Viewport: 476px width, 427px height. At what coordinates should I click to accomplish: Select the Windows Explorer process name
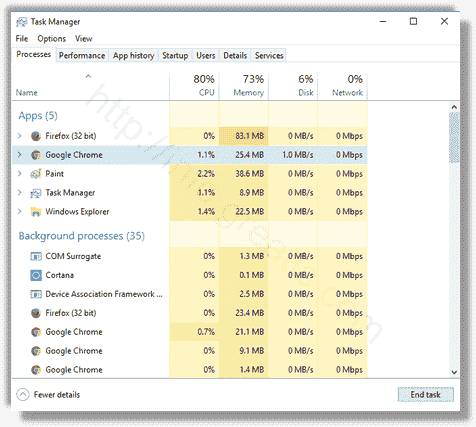coord(77,212)
